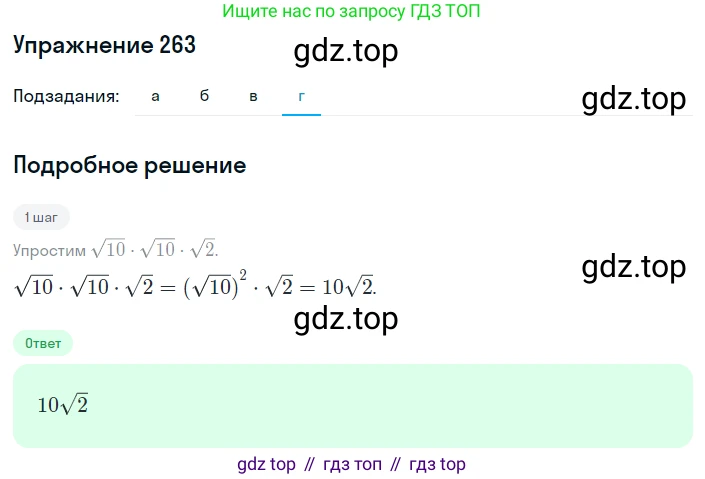705x479 pixels.
Task: Open subtask tab в
Action: coord(253,97)
